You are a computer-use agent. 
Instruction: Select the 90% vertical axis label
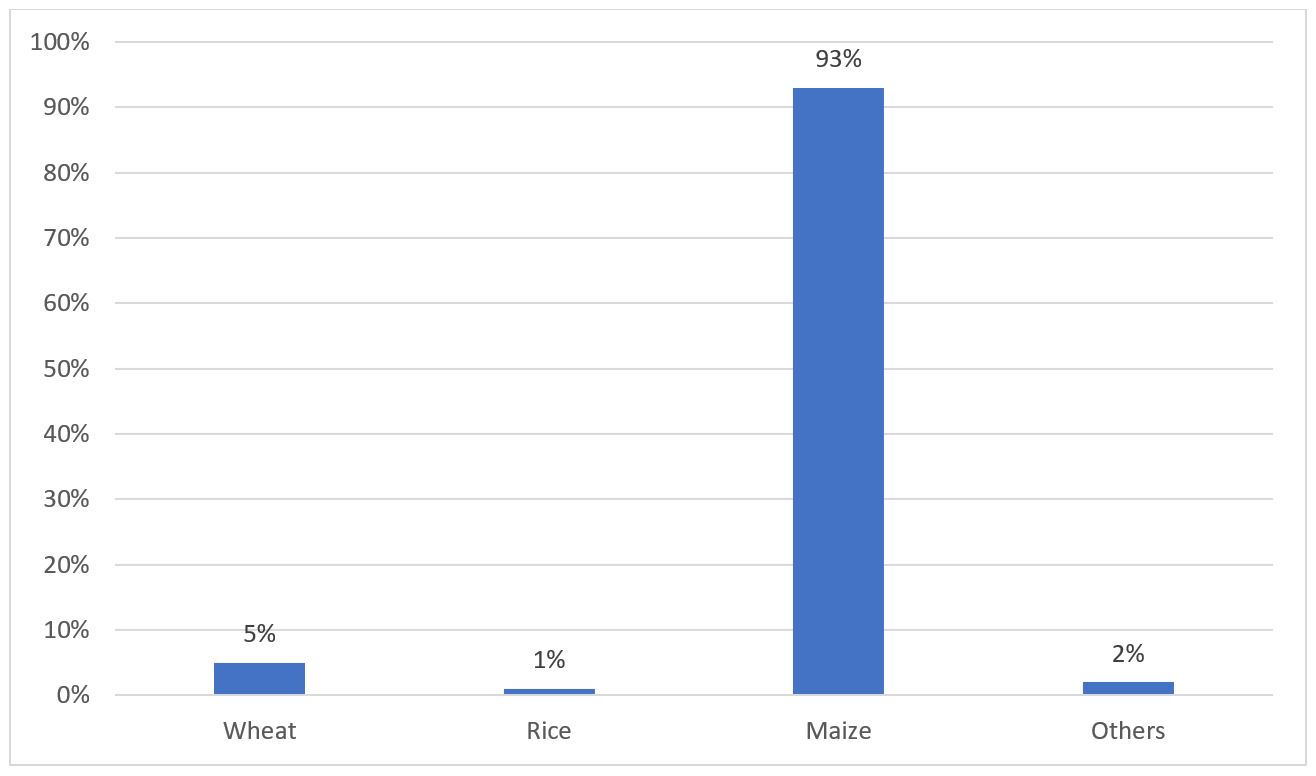65,108
